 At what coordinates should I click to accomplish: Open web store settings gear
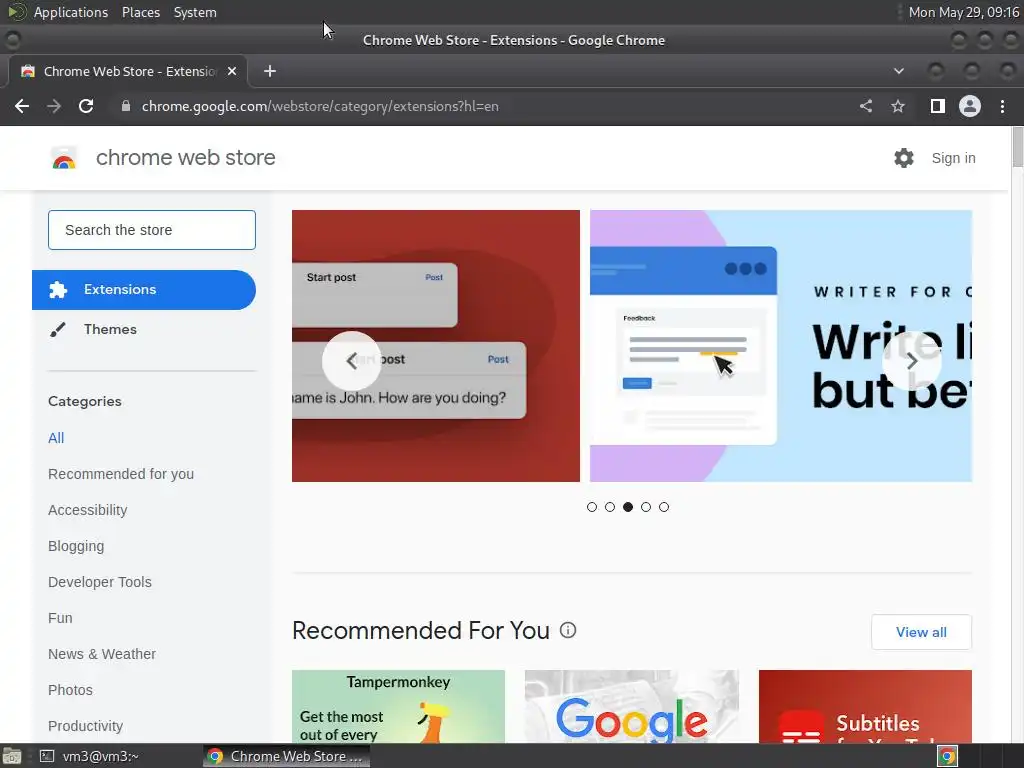904,158
